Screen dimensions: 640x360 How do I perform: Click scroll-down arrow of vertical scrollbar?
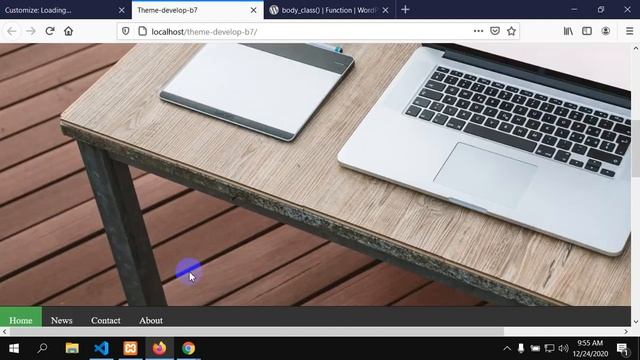[636, 322]
